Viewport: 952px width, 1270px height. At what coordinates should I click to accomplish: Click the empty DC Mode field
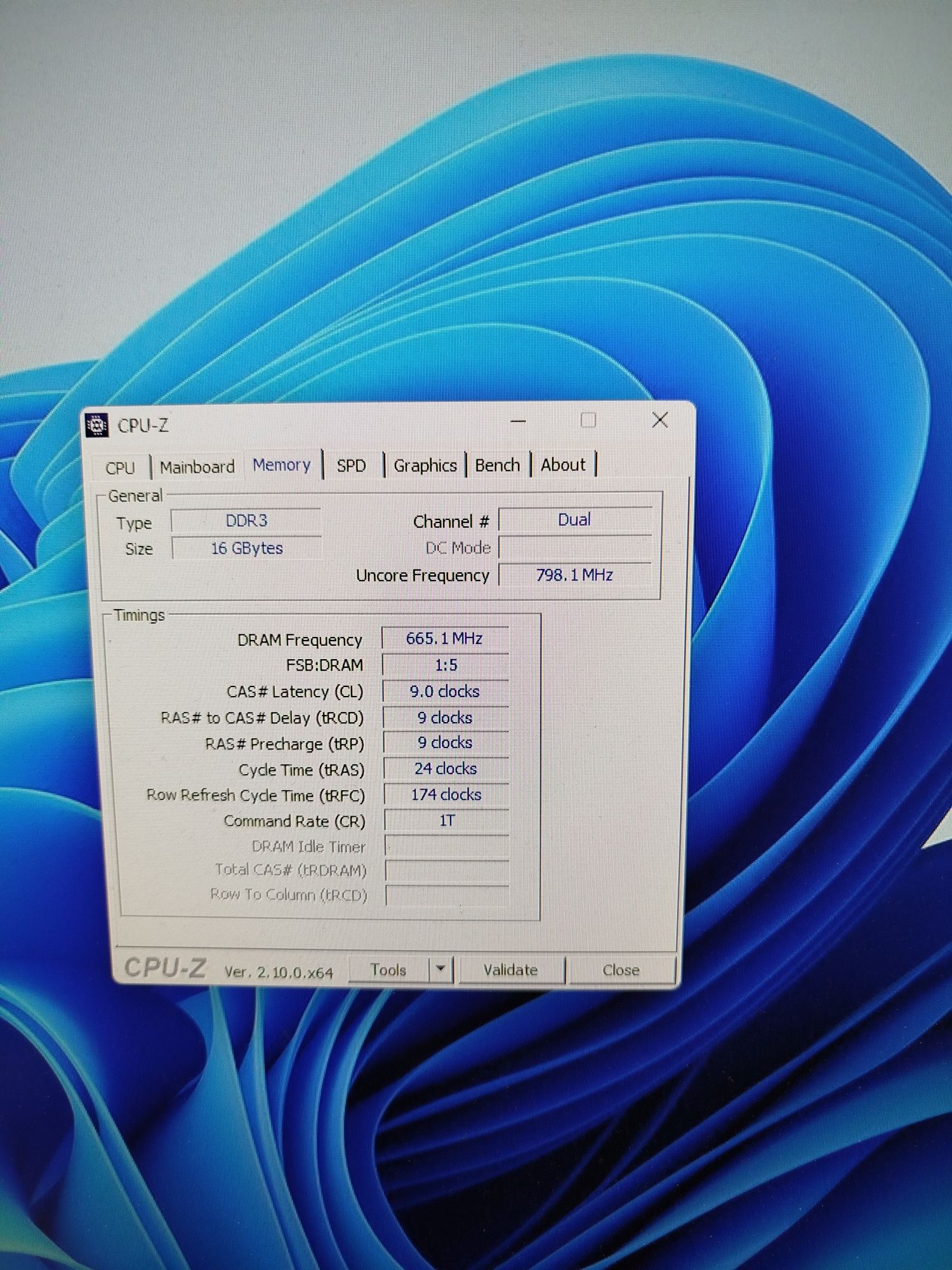[575, 547]
